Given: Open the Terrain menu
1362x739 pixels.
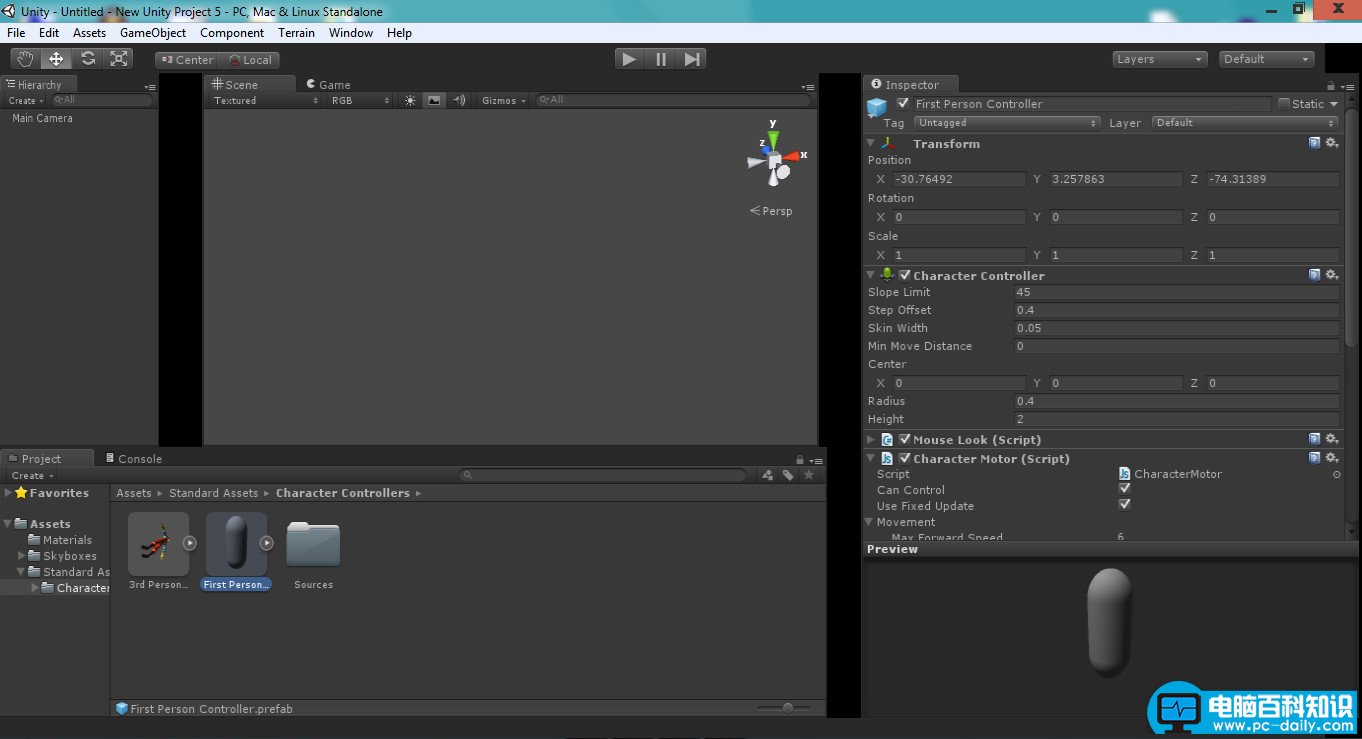Looking at the screenshot, I should pyautogui.click(x=296, y=33).
